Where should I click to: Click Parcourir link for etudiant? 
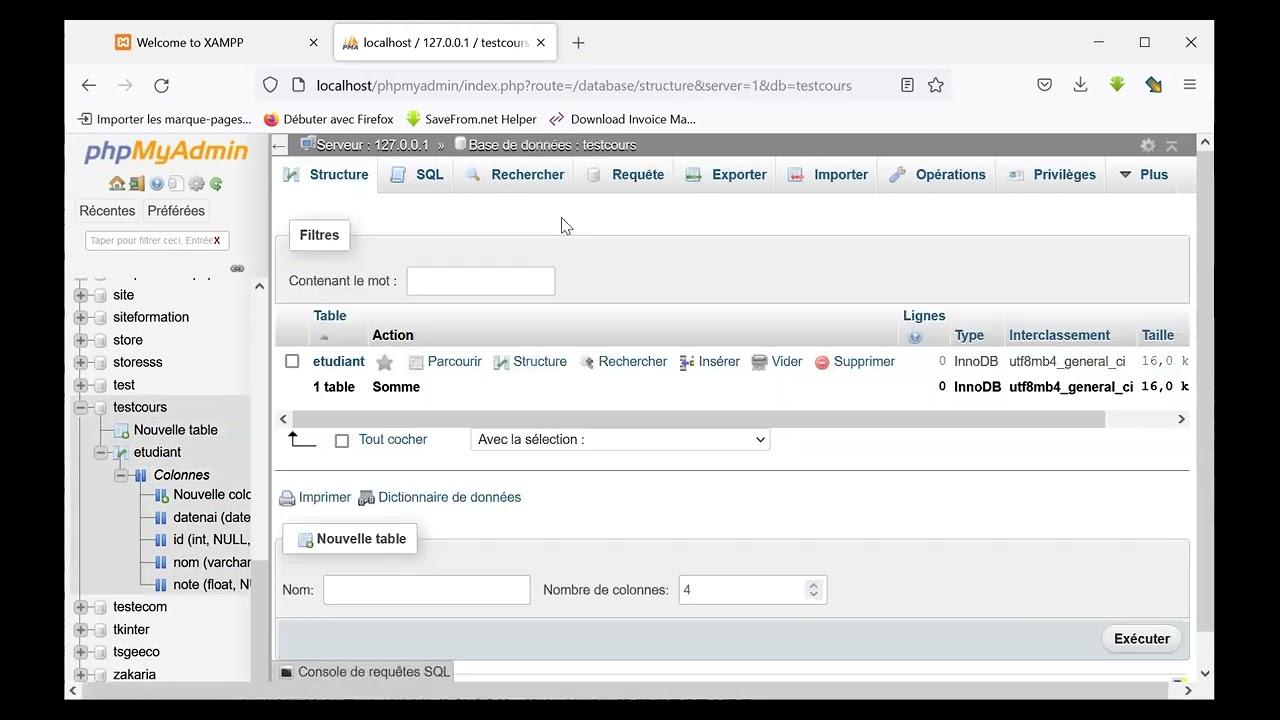coord(445,362)
